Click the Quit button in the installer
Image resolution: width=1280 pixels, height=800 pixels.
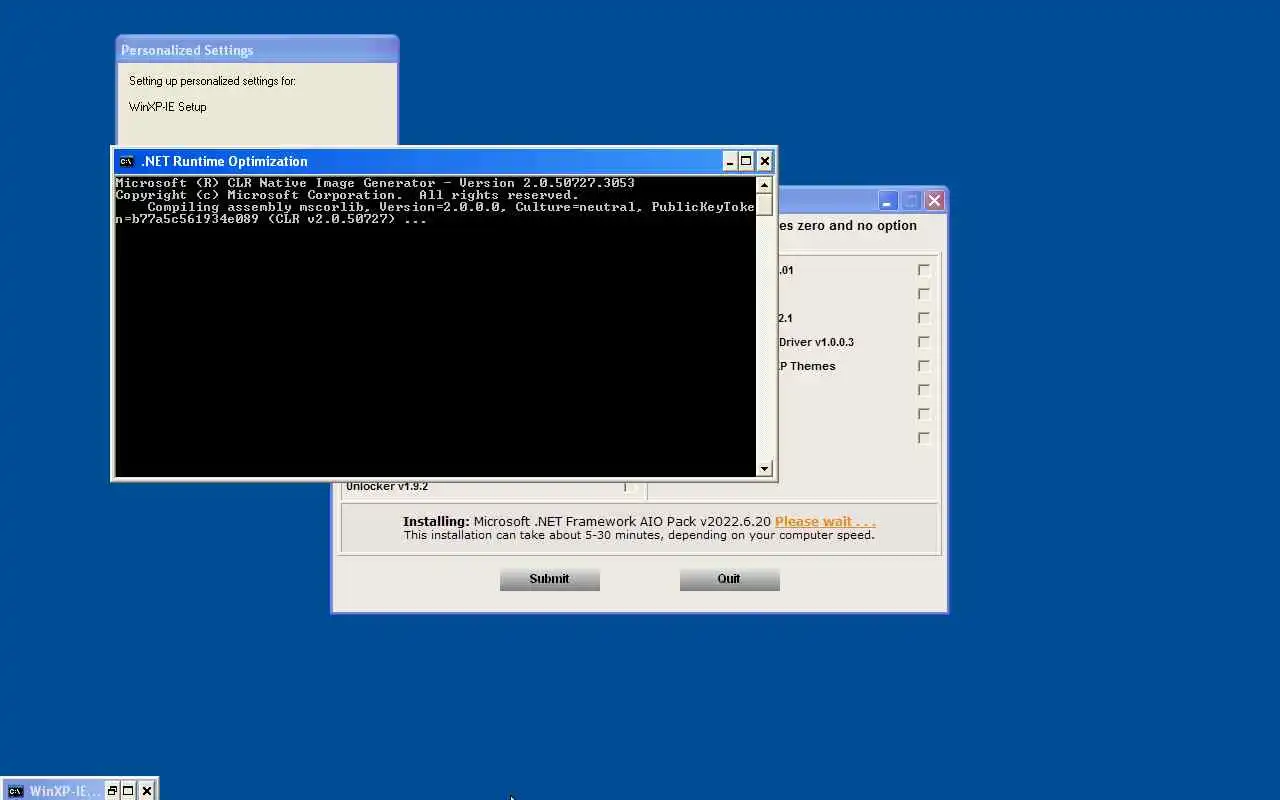pyautogui.click(x=729, y=579)
